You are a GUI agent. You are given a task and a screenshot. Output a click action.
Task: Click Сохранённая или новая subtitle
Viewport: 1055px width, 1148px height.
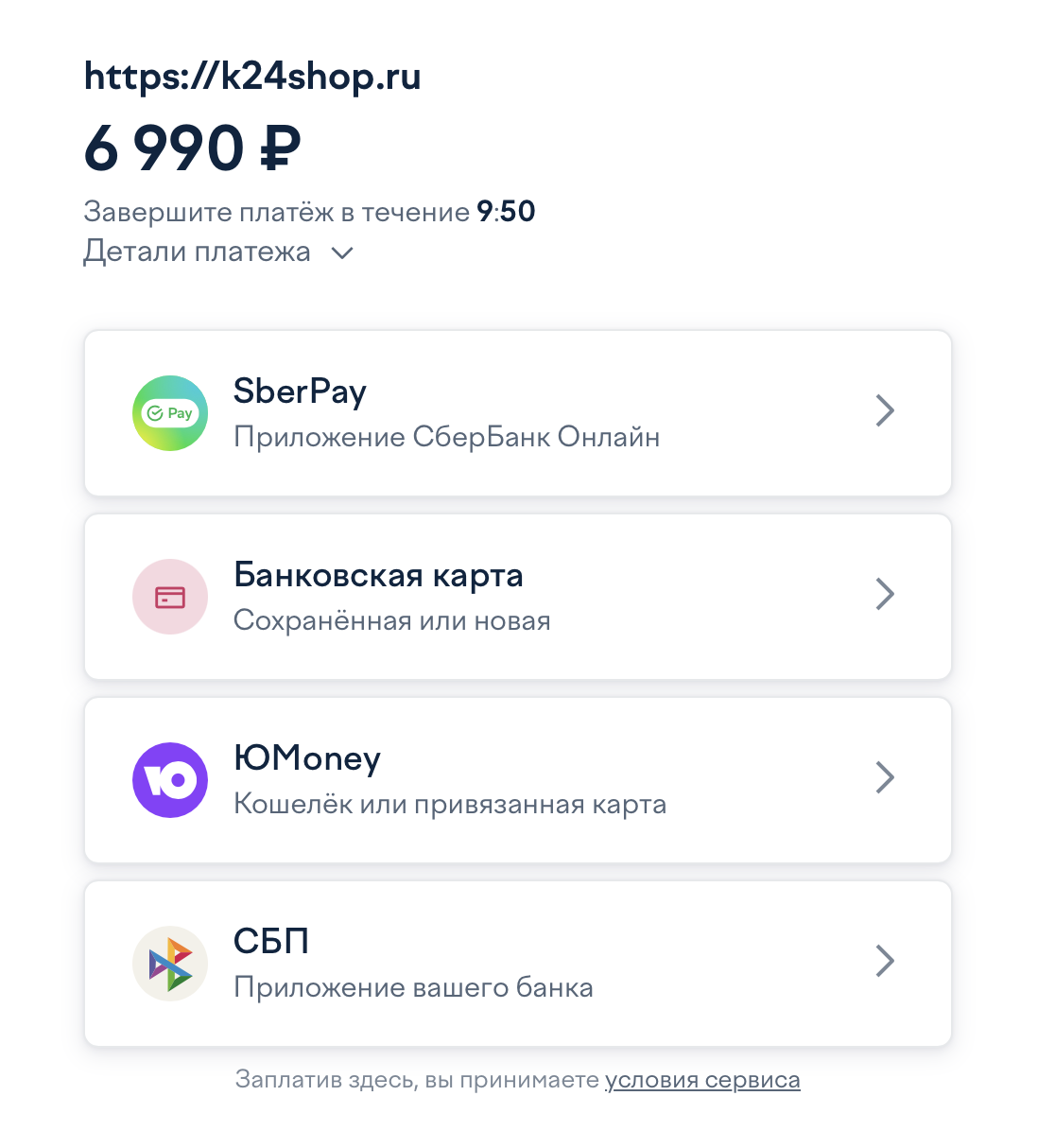(392, 621)
